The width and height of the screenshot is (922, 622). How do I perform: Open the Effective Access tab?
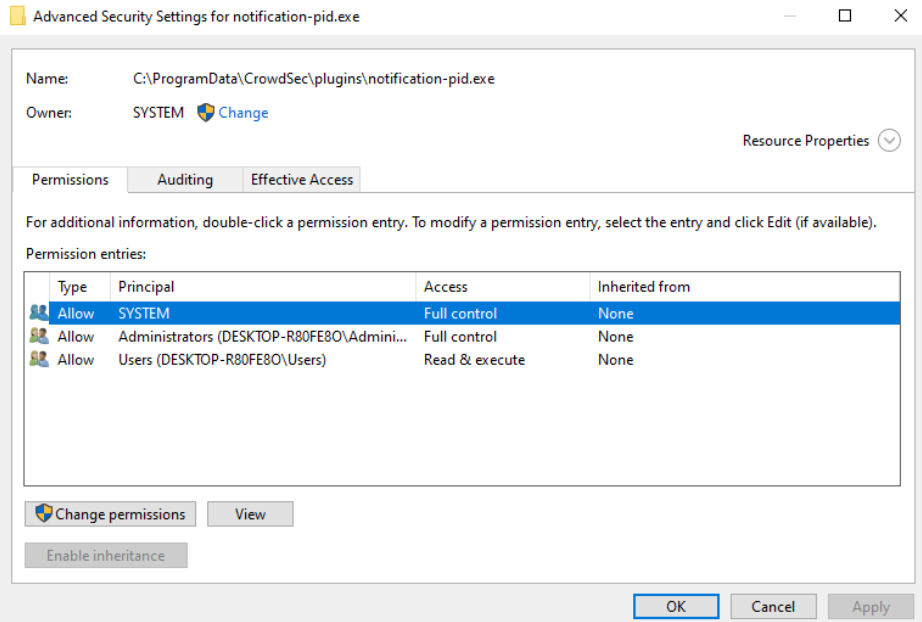pyautogui.click(x=302, y=179)
